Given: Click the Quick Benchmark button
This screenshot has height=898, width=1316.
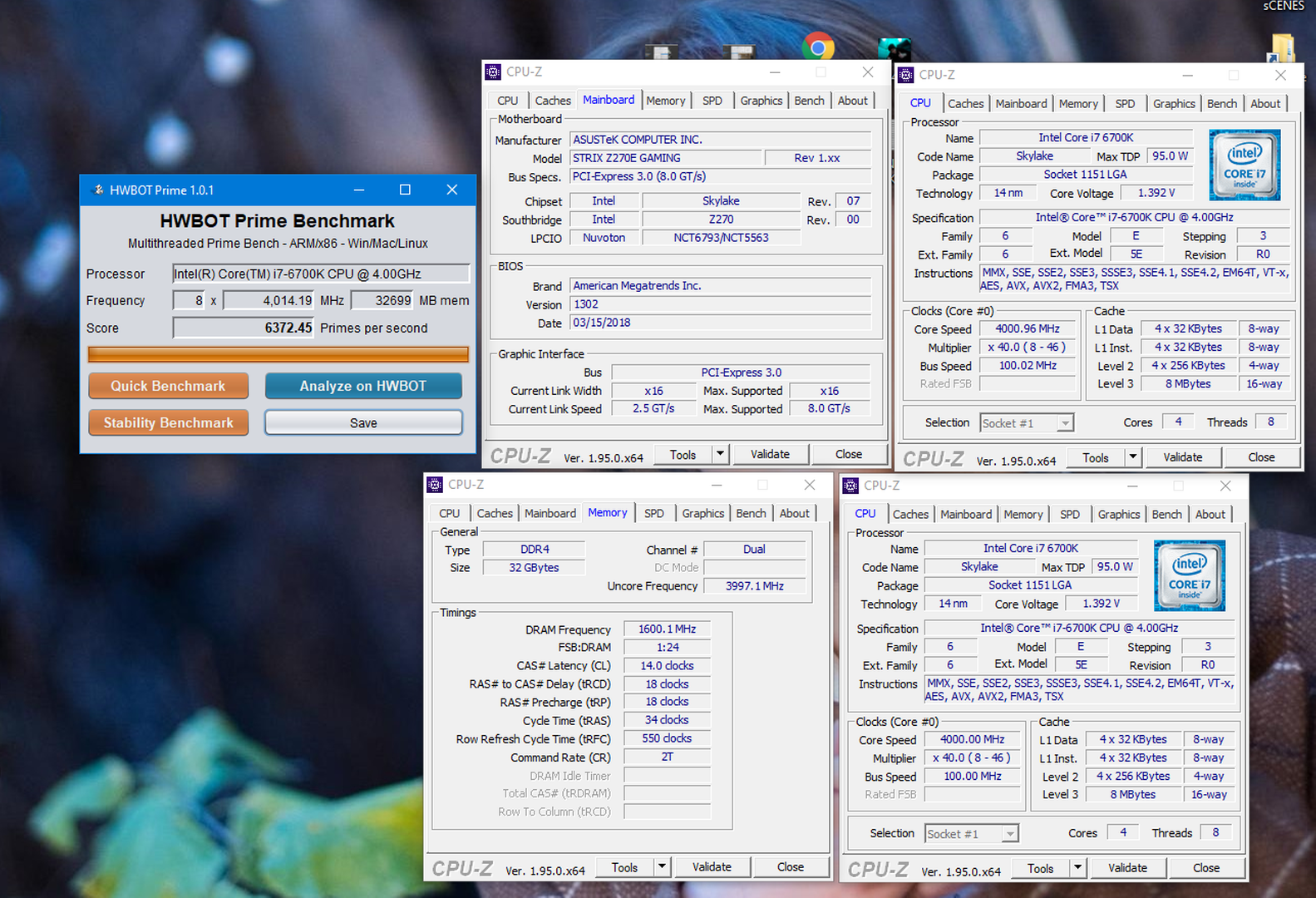Looking at the screenshot, I should click(168, 386).
